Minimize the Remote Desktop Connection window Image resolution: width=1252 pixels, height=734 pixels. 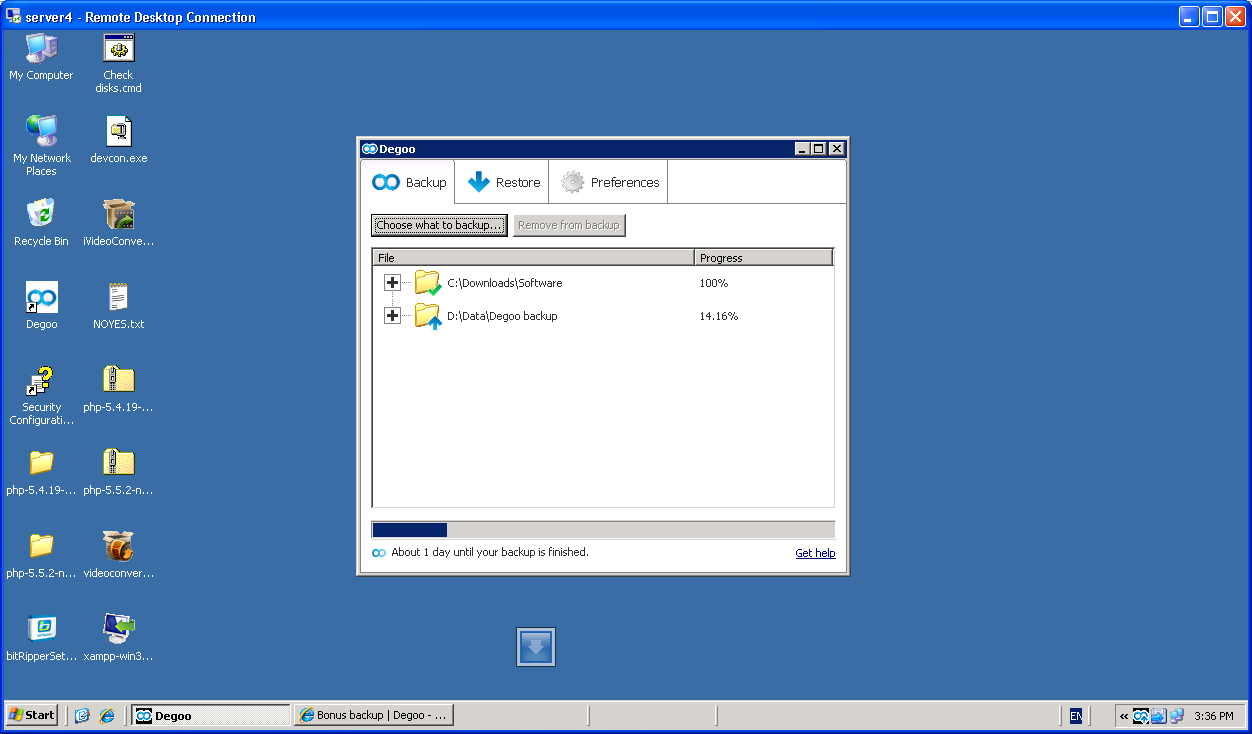[1189, 16]
